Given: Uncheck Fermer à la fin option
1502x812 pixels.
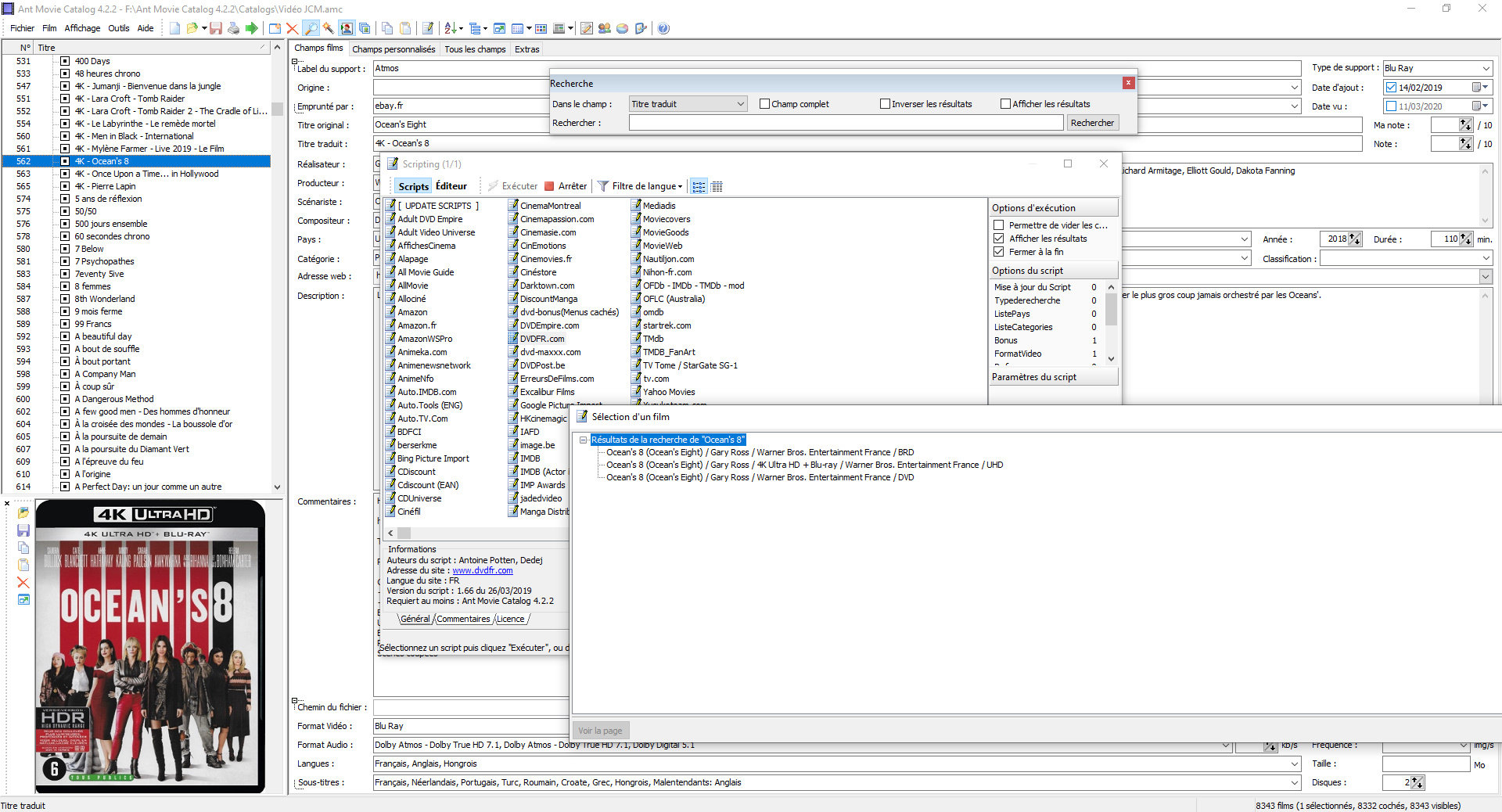Looking at the screenshot, I should (999, 252).
